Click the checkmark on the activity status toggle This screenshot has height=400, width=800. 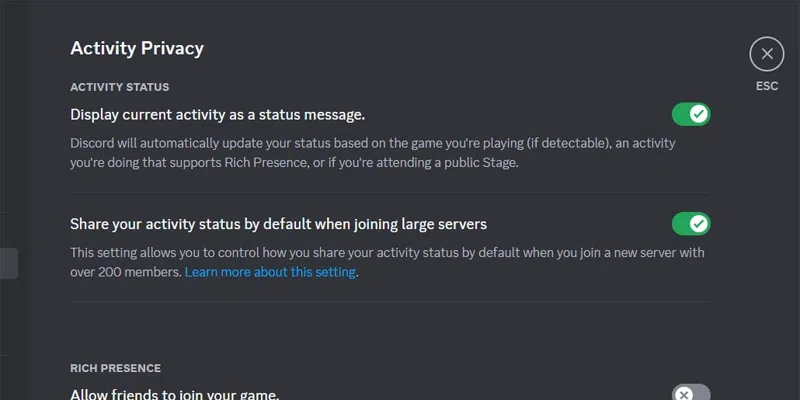(699, 114)
